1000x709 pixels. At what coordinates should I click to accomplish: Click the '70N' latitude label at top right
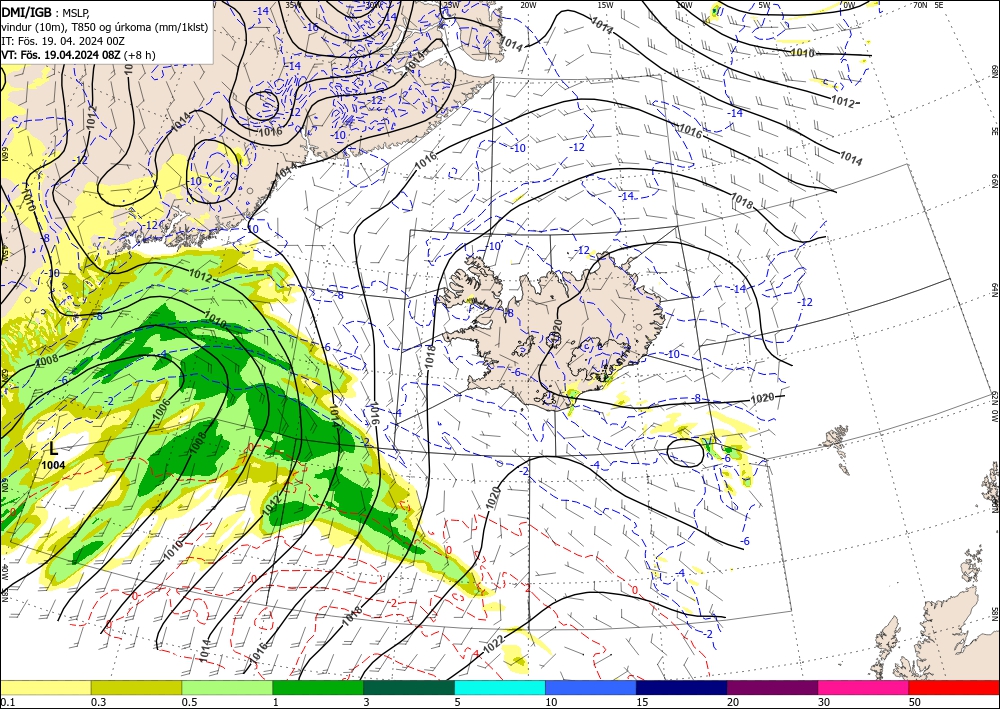pos(920,5)
